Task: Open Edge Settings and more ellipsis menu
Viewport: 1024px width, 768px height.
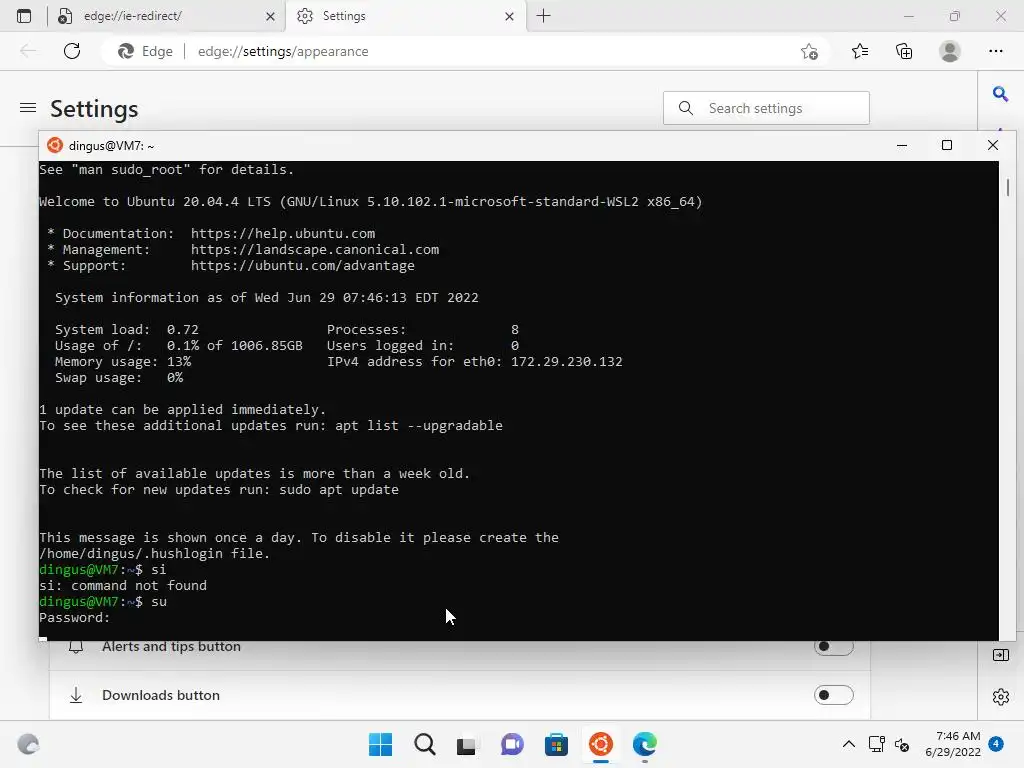Action: pyautogui.click(x=995, y=51)
